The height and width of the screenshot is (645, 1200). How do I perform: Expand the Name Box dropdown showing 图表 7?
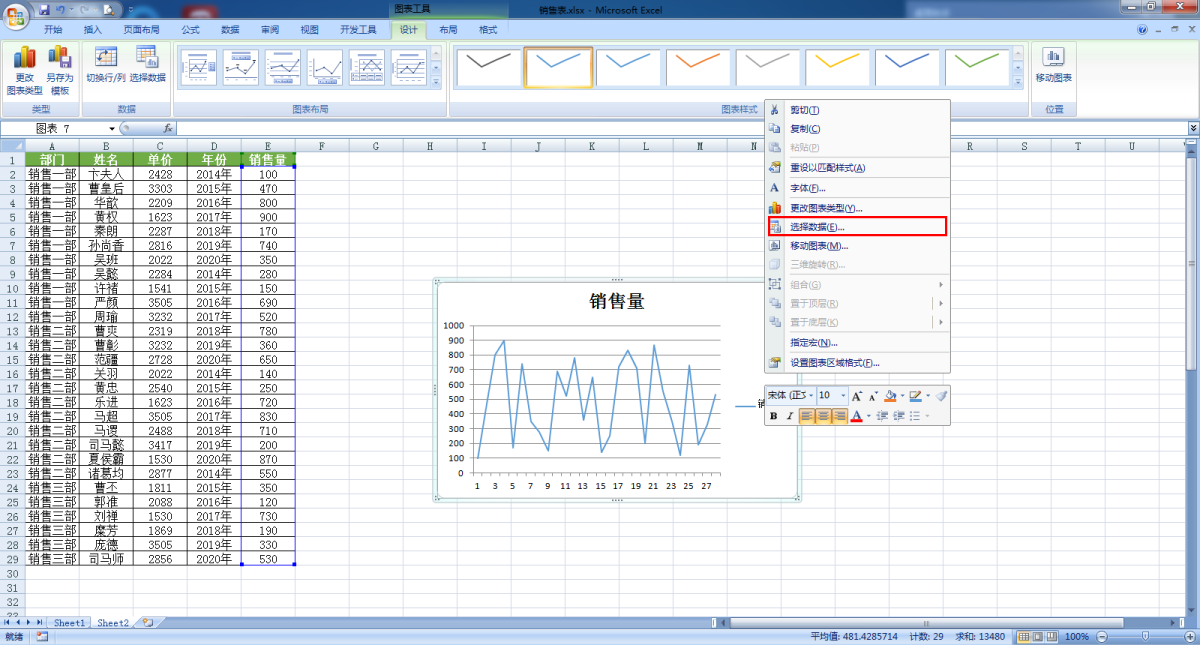pyautogui.click(x=112, y=129)
